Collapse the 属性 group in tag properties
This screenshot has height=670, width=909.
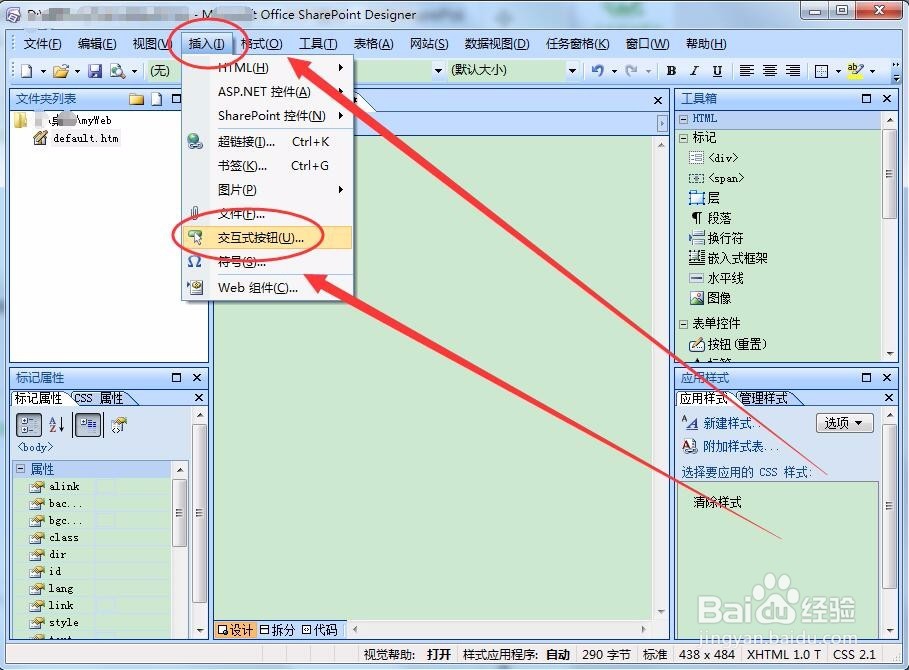coord(21,468)
